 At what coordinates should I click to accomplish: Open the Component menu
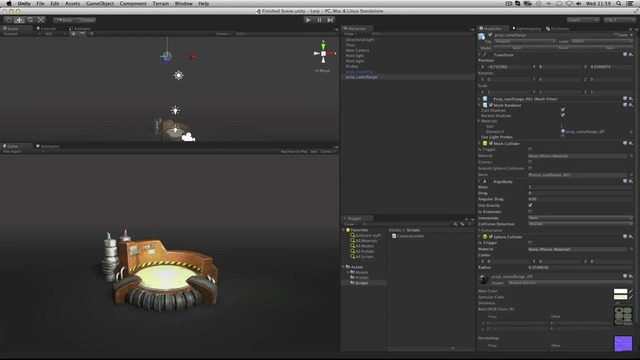click(133, 3)
